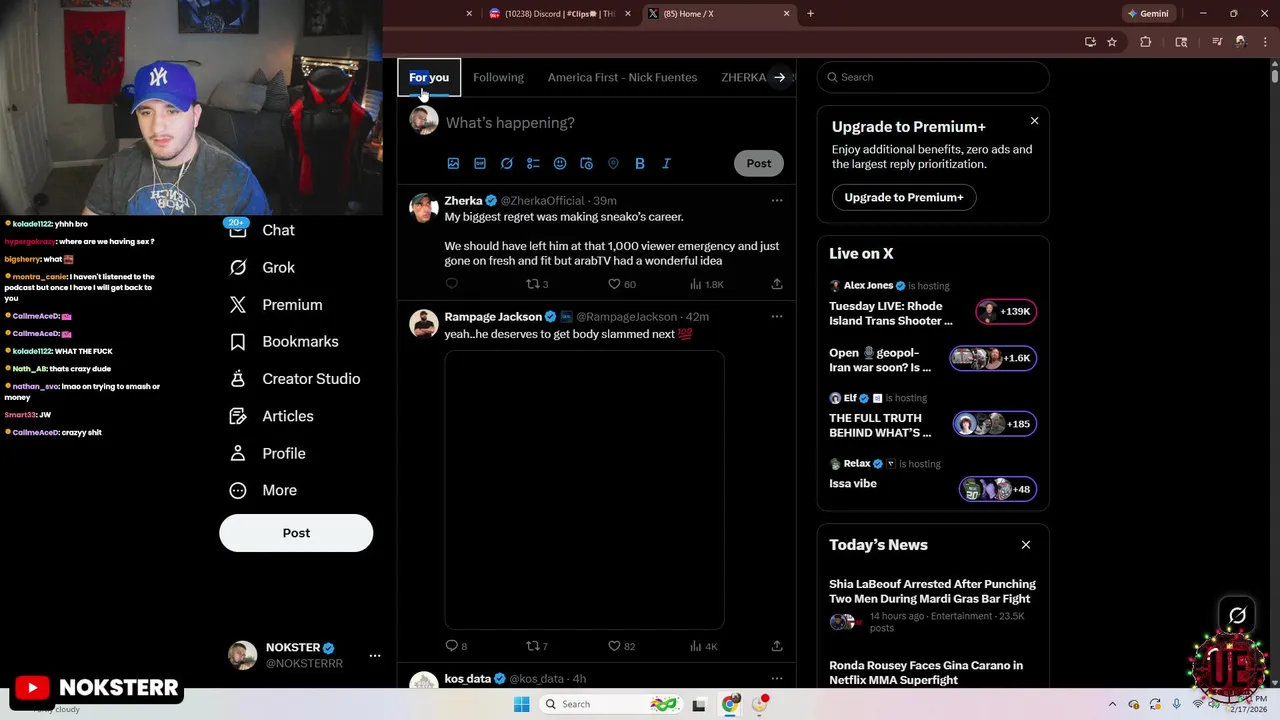1280x720 pixels.
Task: Open More options in the sidebar
Action: (263, 490)
